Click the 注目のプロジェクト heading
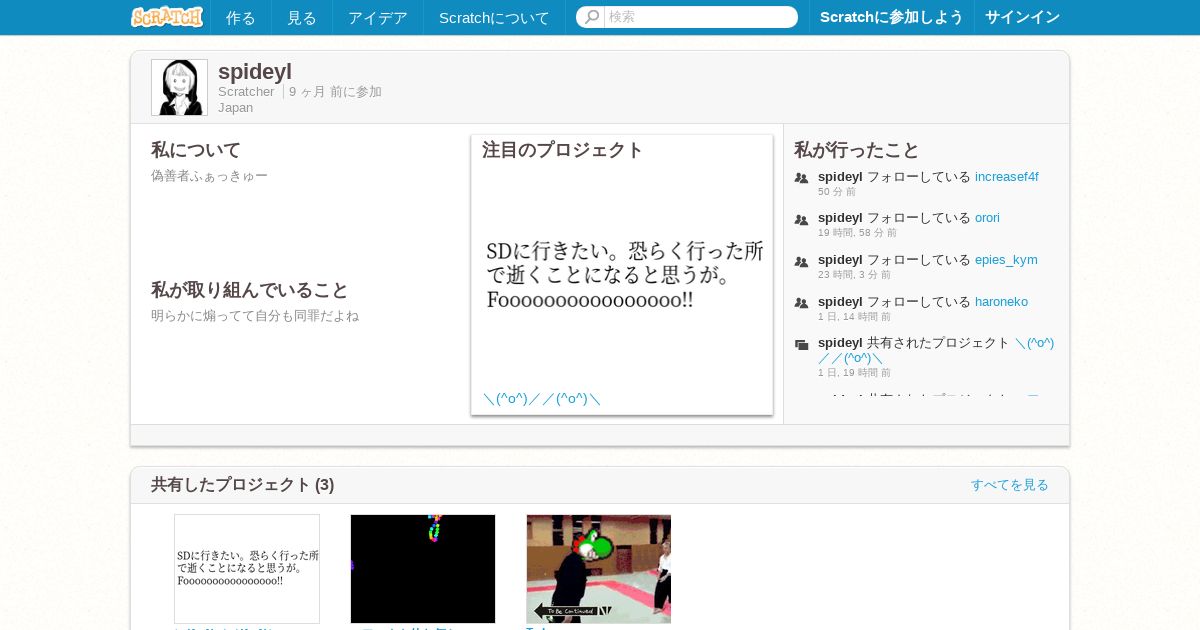1200x630 pixels. point(563,150)
